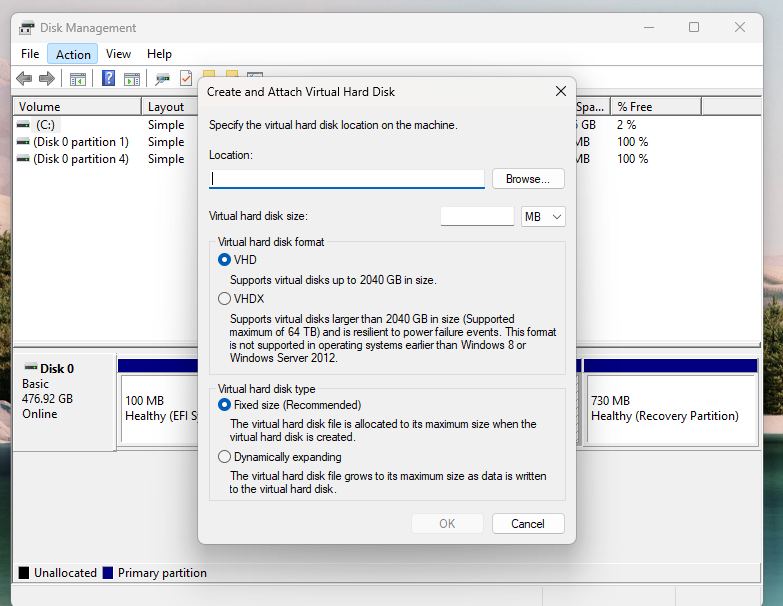
Task: Open the File menu
Action: 30,53
